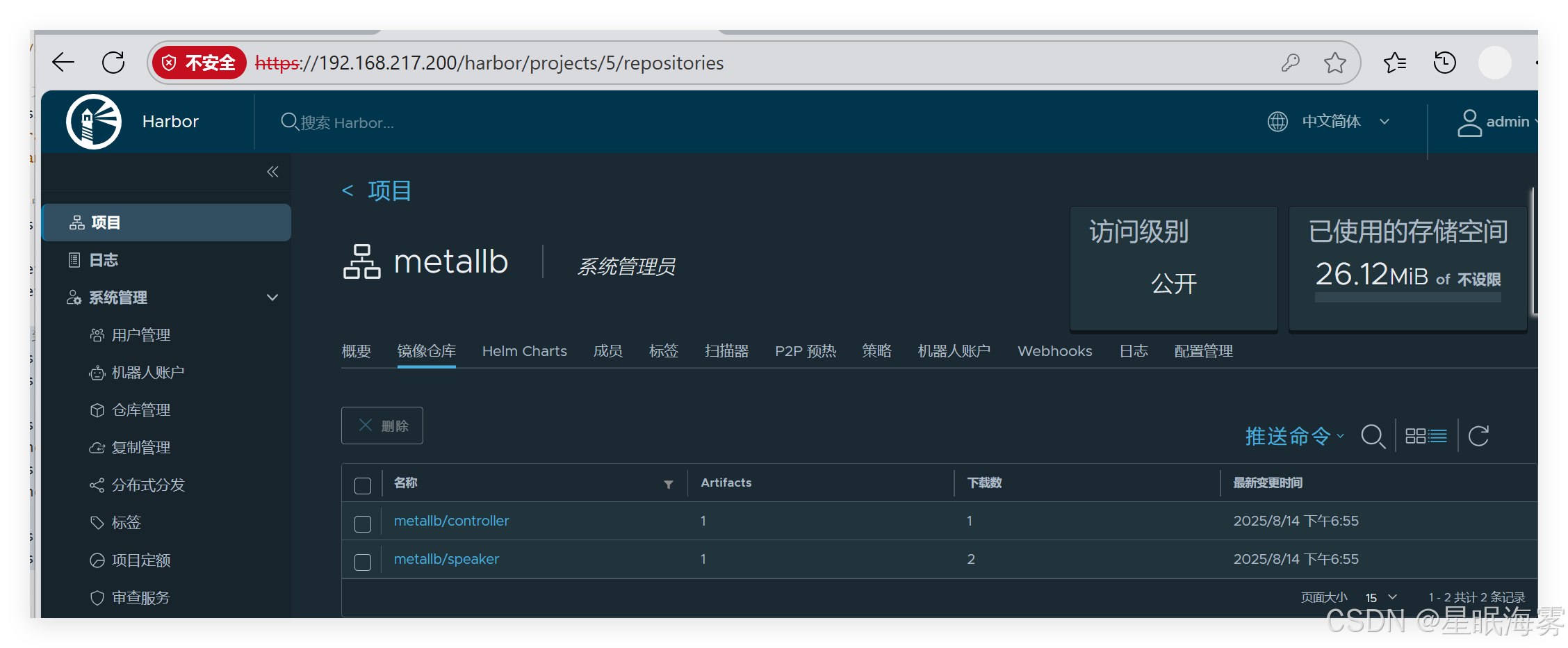Open metallb/controller repository link
The height and width of the screenshot is (648, 1568).
[451, 521]
